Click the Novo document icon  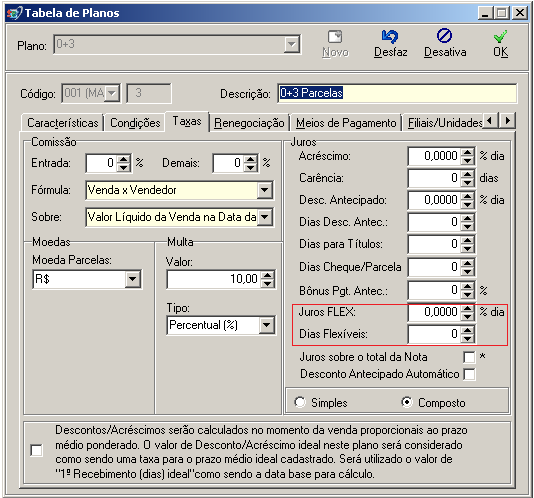(x=335, y=37)
